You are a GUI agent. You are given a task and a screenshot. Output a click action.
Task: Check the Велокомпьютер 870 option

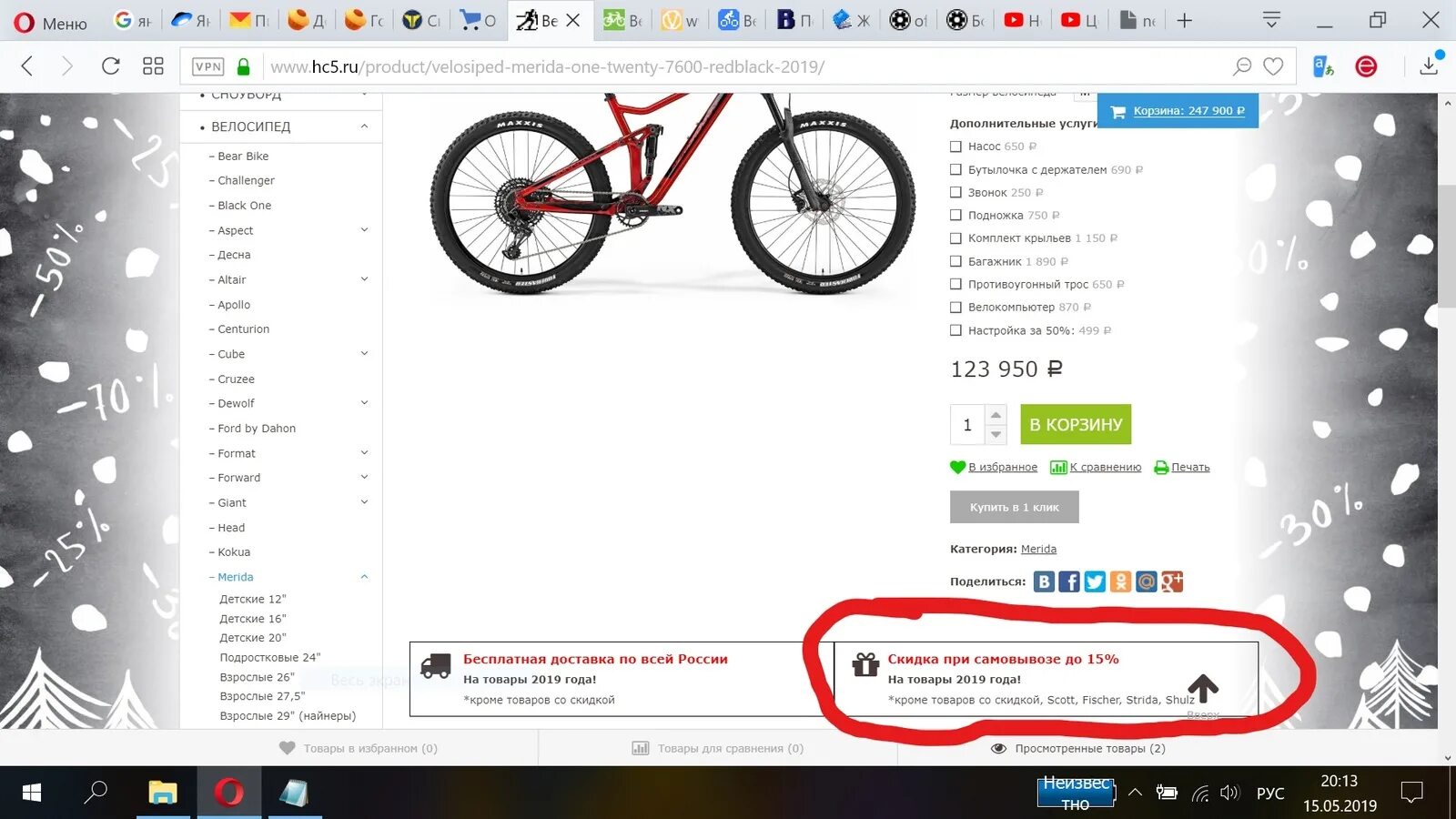coord(955,308)
